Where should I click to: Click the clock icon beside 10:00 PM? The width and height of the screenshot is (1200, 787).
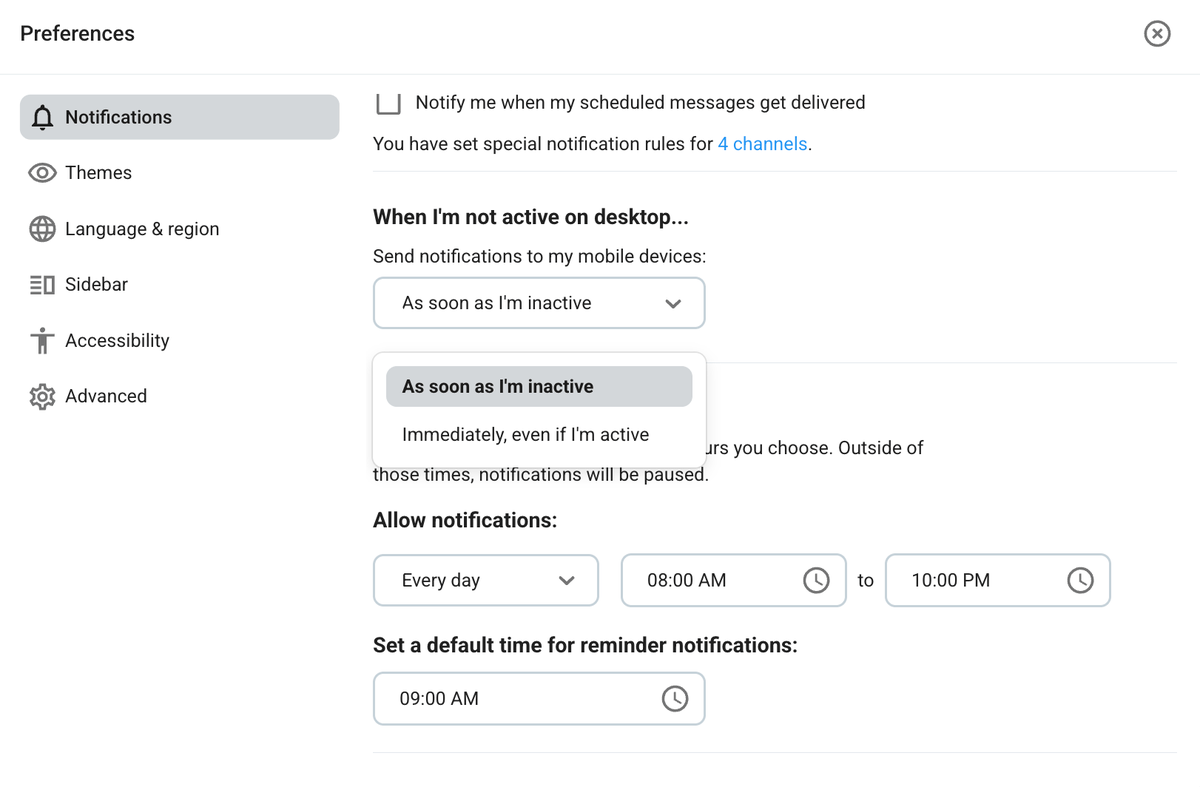tap(1080, 580)
